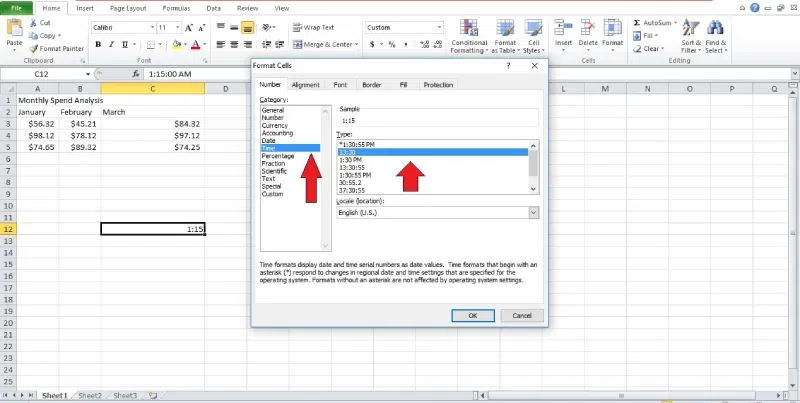Click Align Text Left icon
Image resolution: width=800 pixels, height=403 pixels.
(220, 45)
